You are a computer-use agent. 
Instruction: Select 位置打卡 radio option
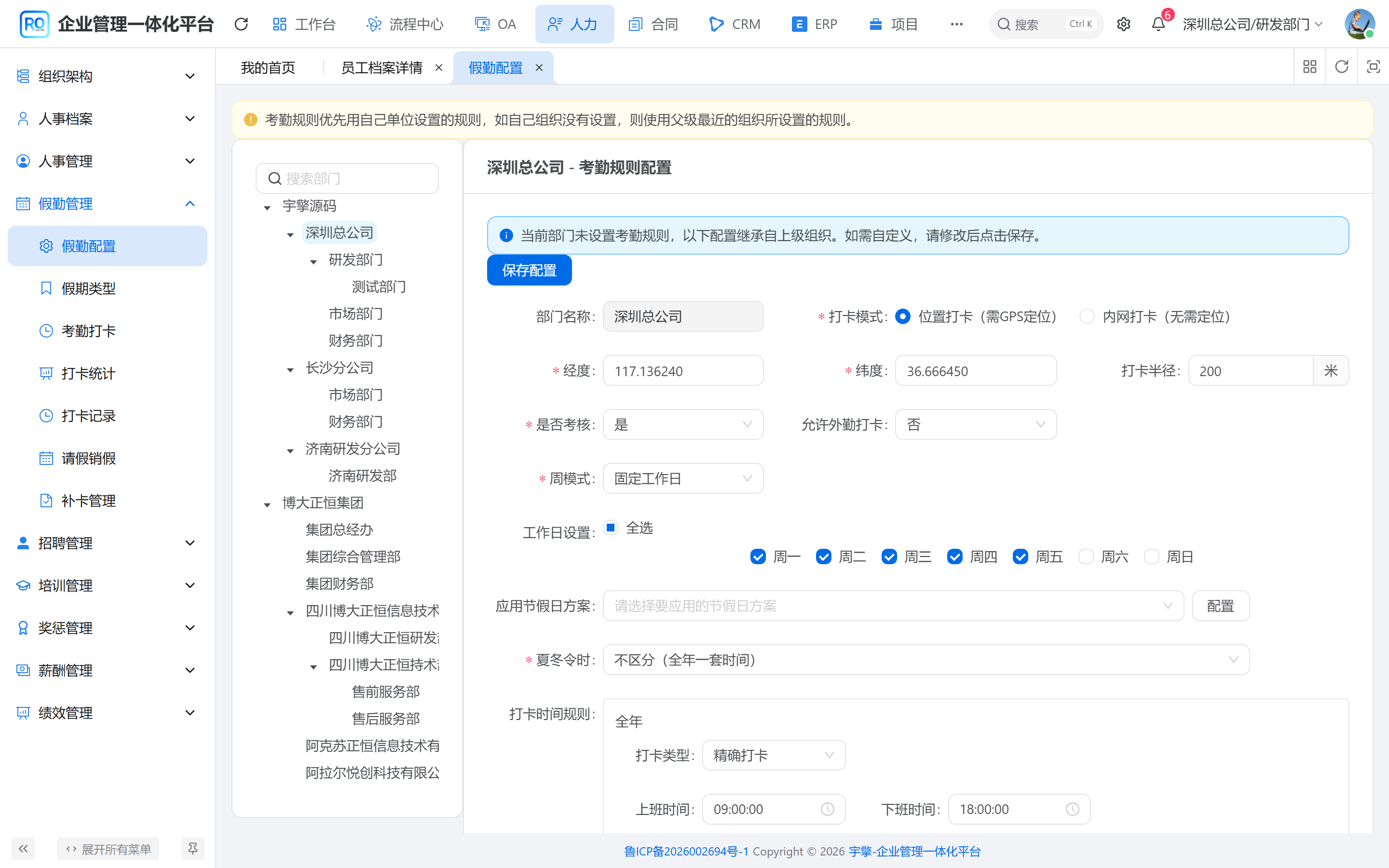(903, 316)
